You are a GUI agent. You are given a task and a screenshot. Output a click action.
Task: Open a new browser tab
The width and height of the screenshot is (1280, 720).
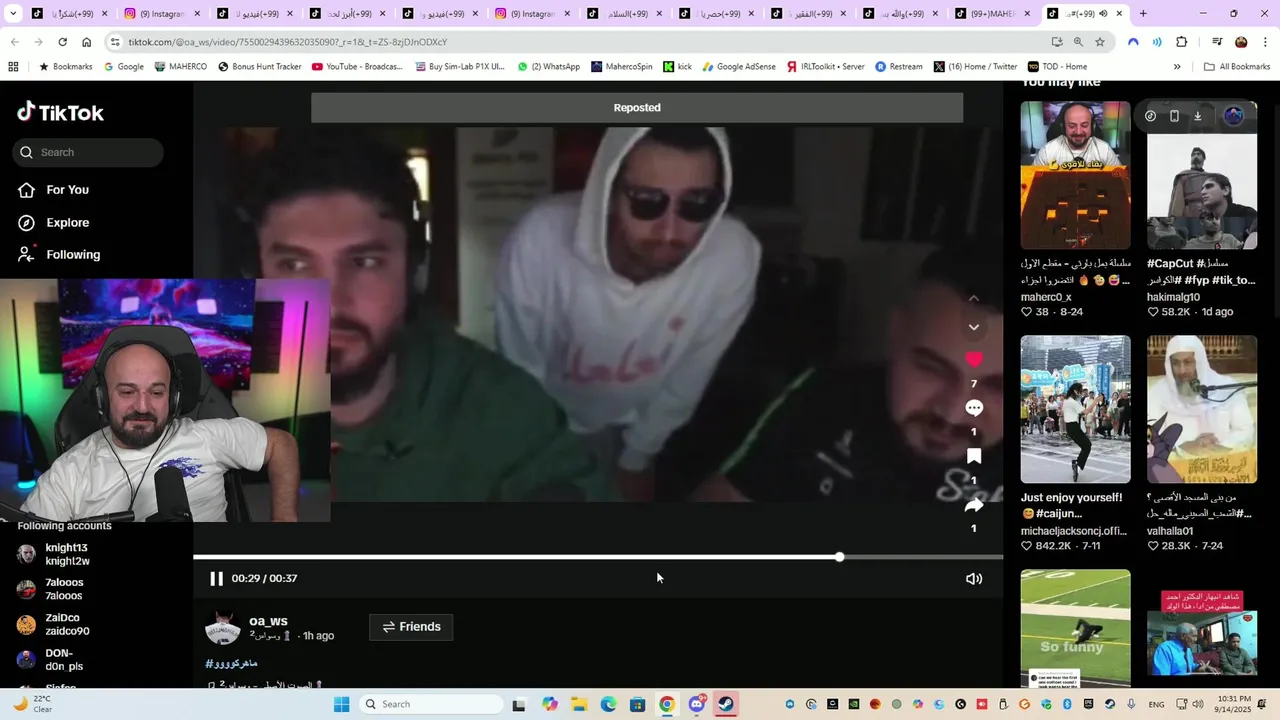click(x=1143, y=14)
